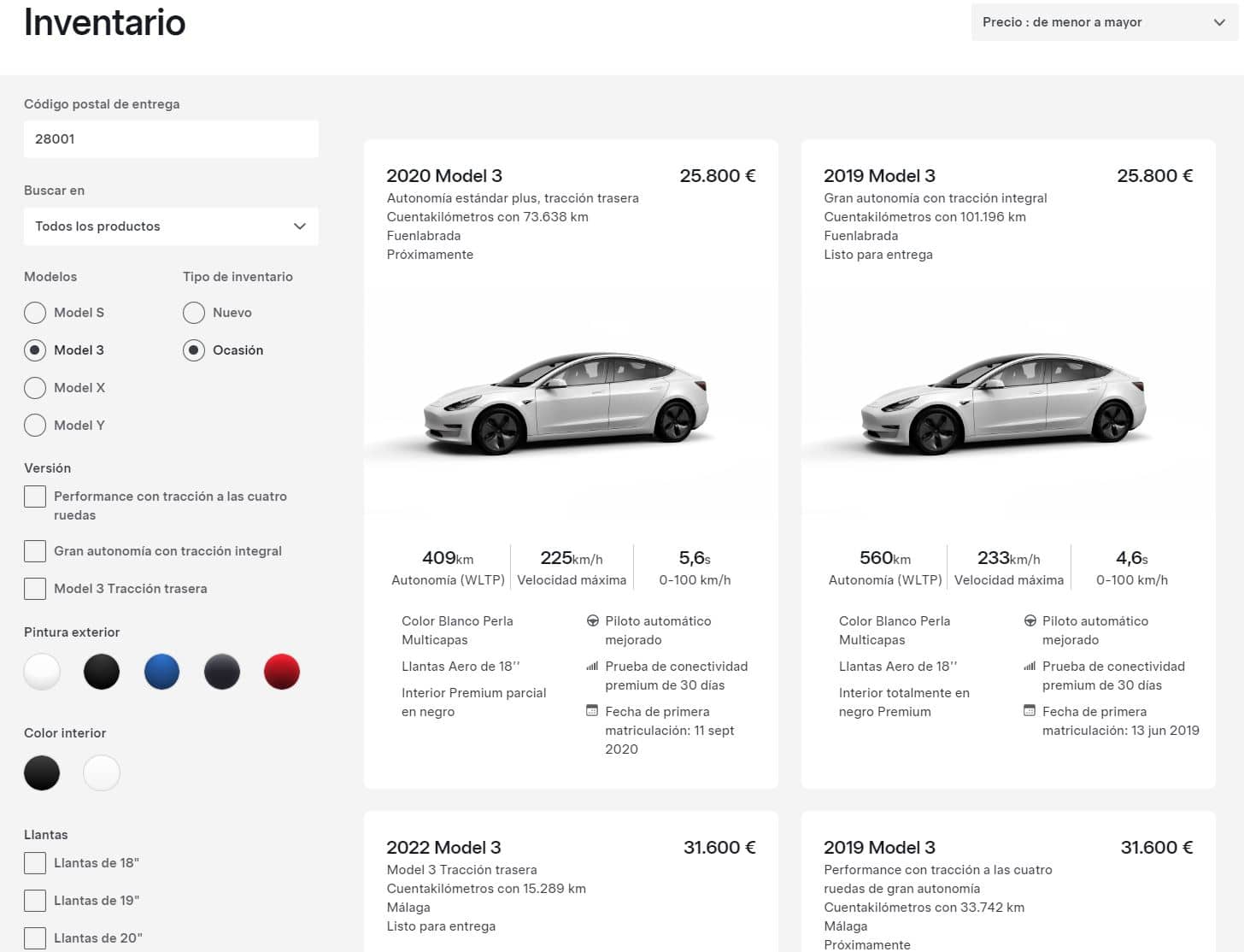Click the Inventario page heading

tap(104, 22)
